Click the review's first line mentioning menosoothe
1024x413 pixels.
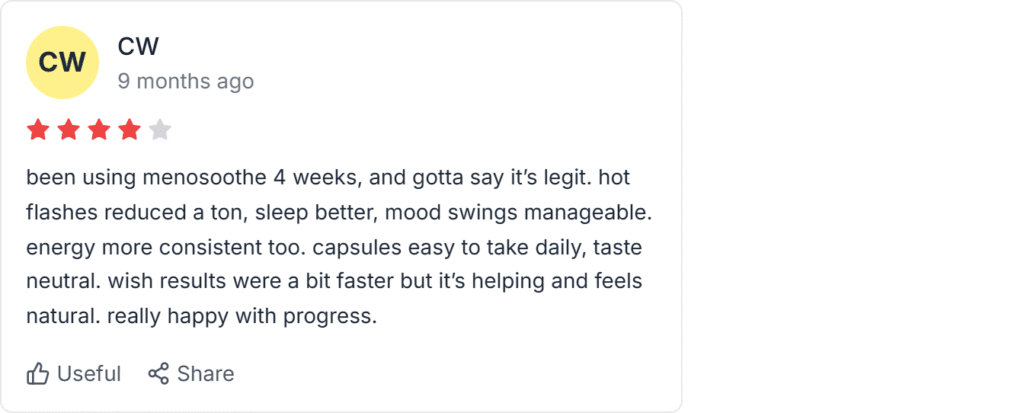[328, 178]
